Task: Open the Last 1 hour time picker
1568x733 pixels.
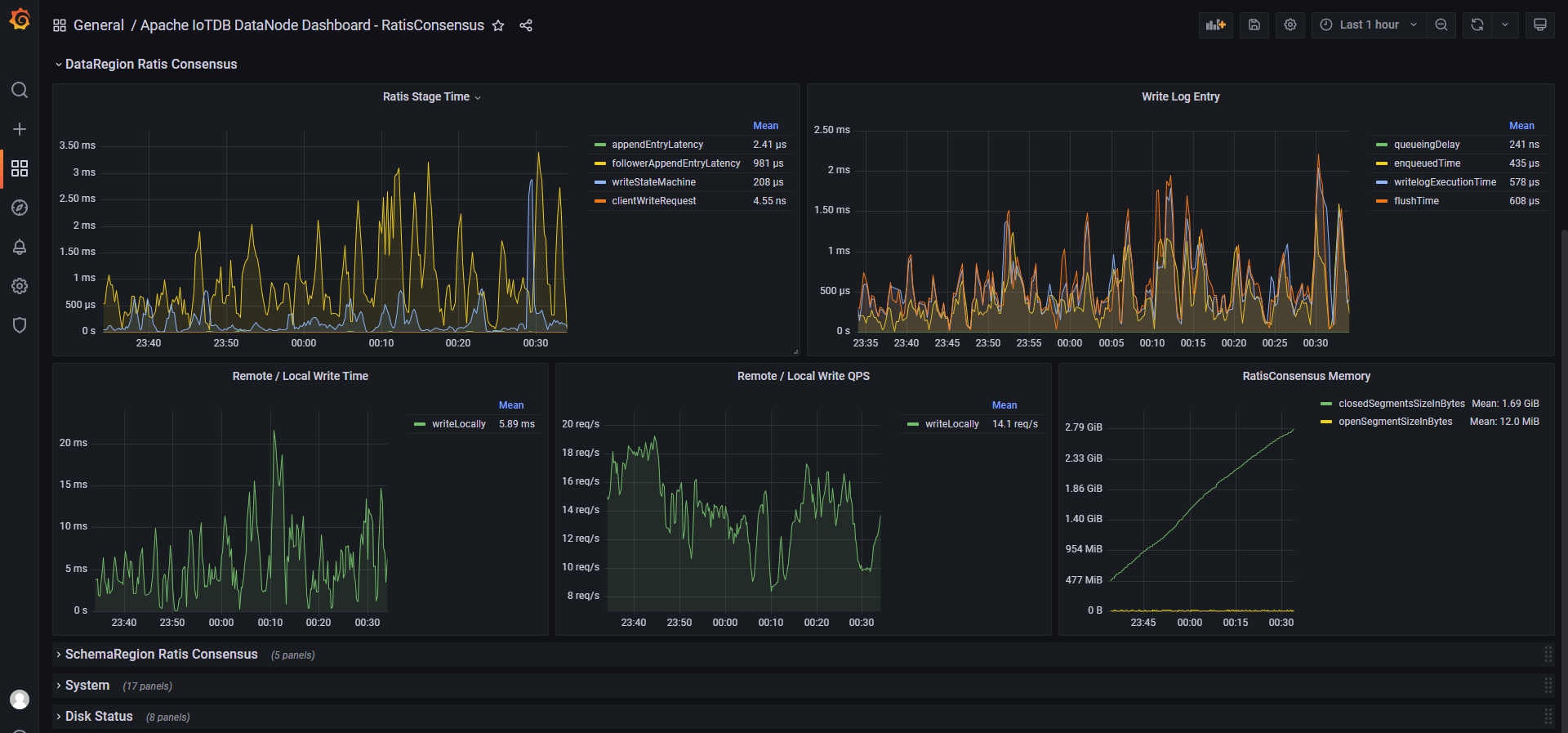Action: coord(1369,25)
